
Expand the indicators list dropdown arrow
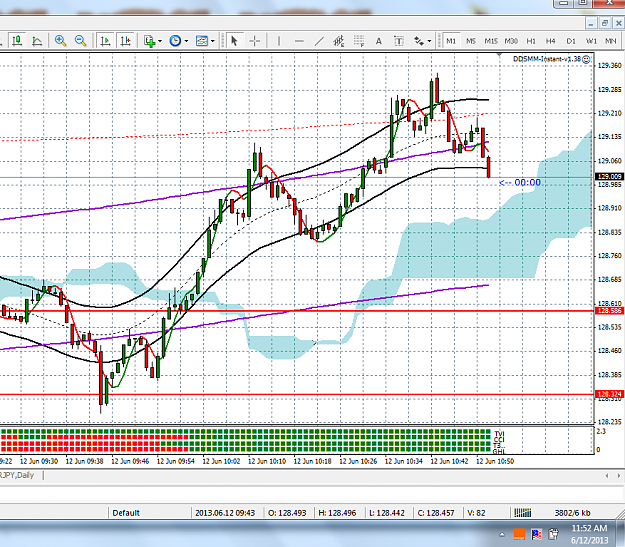(160, 41)
